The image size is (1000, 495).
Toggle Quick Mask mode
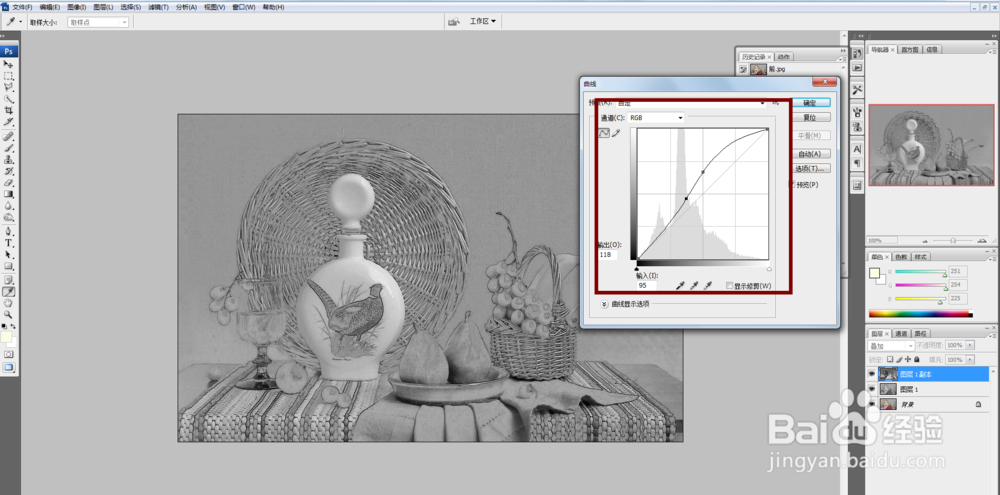8,353
